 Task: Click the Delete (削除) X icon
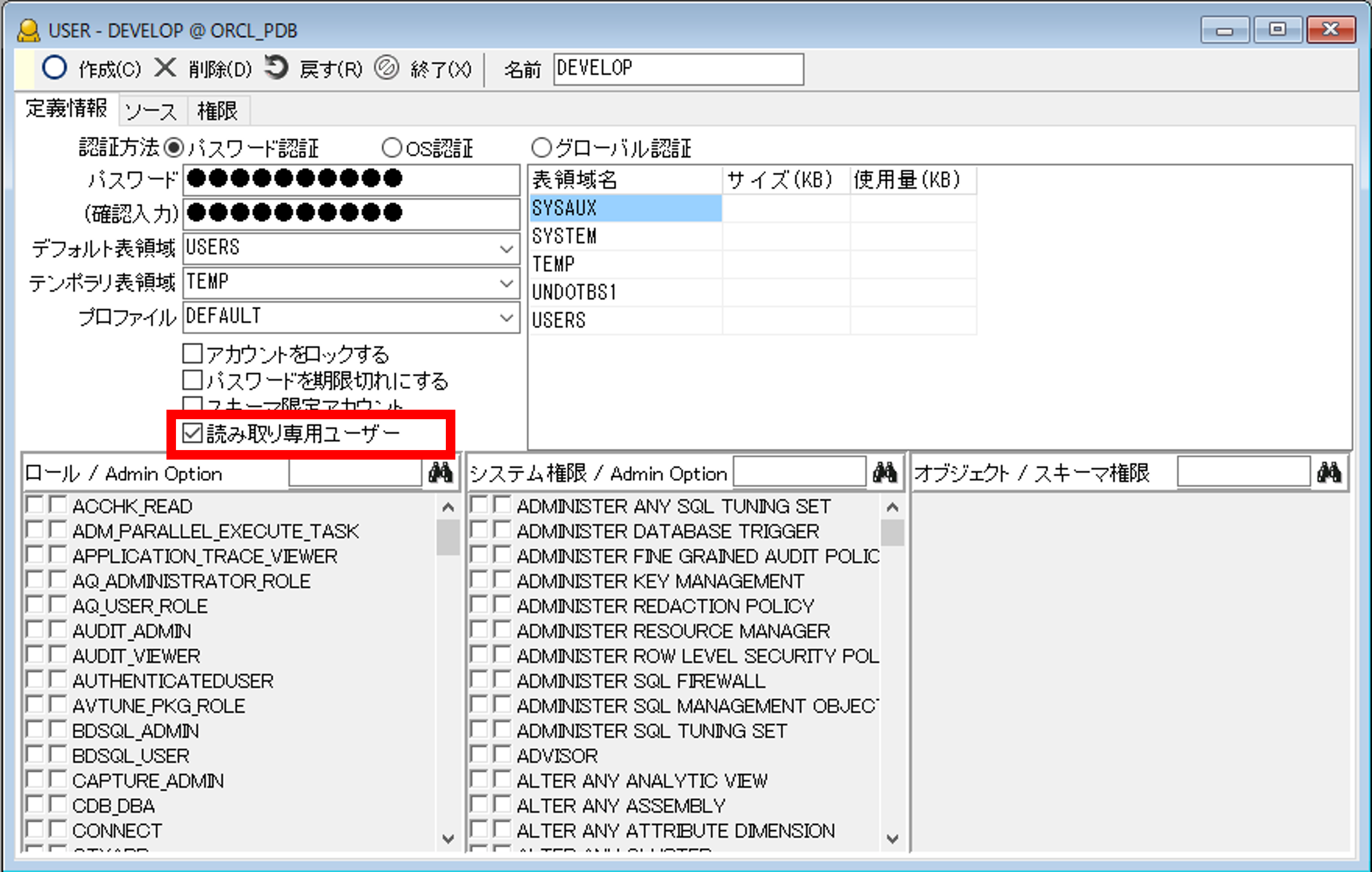[x=165, y=68]
